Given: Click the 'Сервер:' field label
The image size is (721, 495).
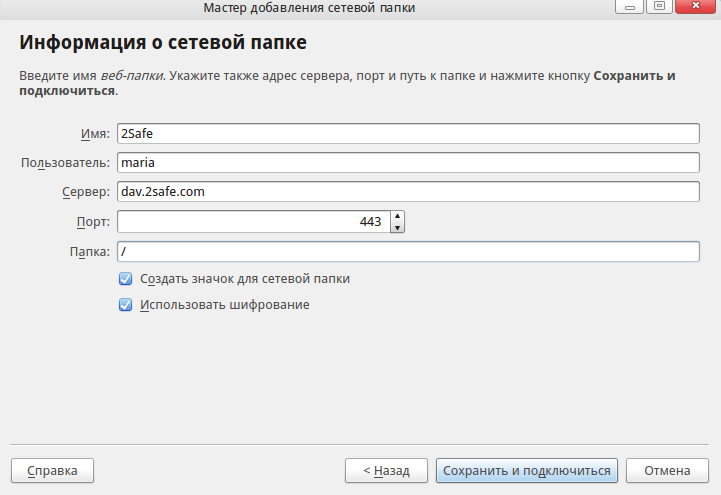Looking at the screenshot, I should [86, 192].
